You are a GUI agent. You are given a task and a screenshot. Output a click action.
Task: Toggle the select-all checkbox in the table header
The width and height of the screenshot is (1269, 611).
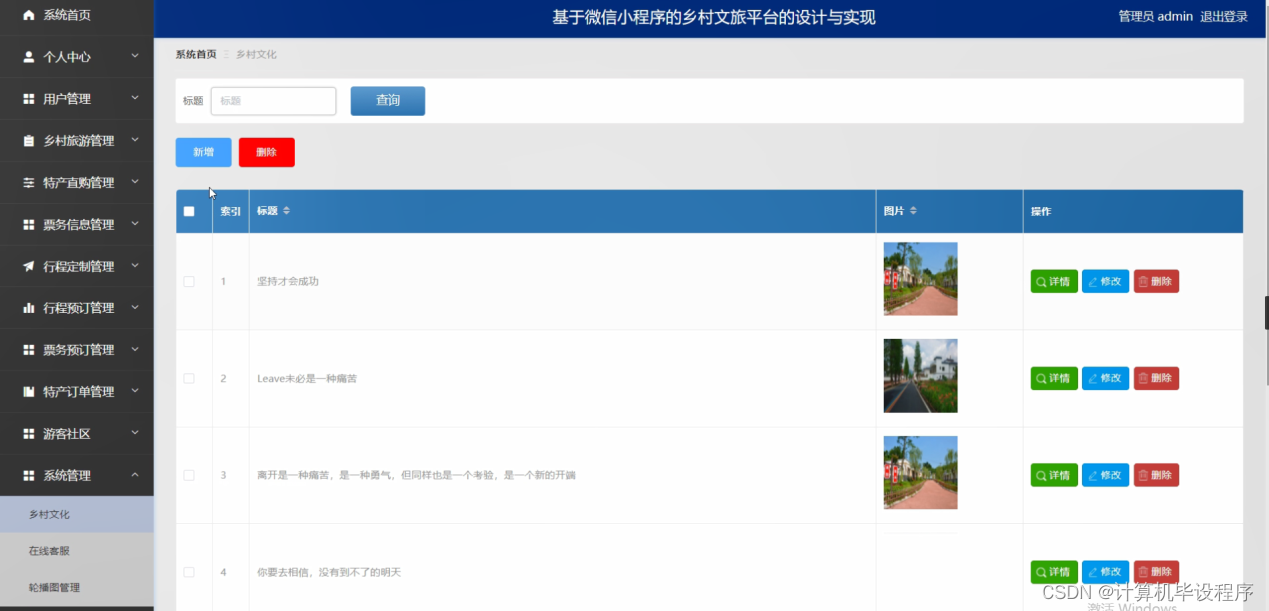coord(188,211)
